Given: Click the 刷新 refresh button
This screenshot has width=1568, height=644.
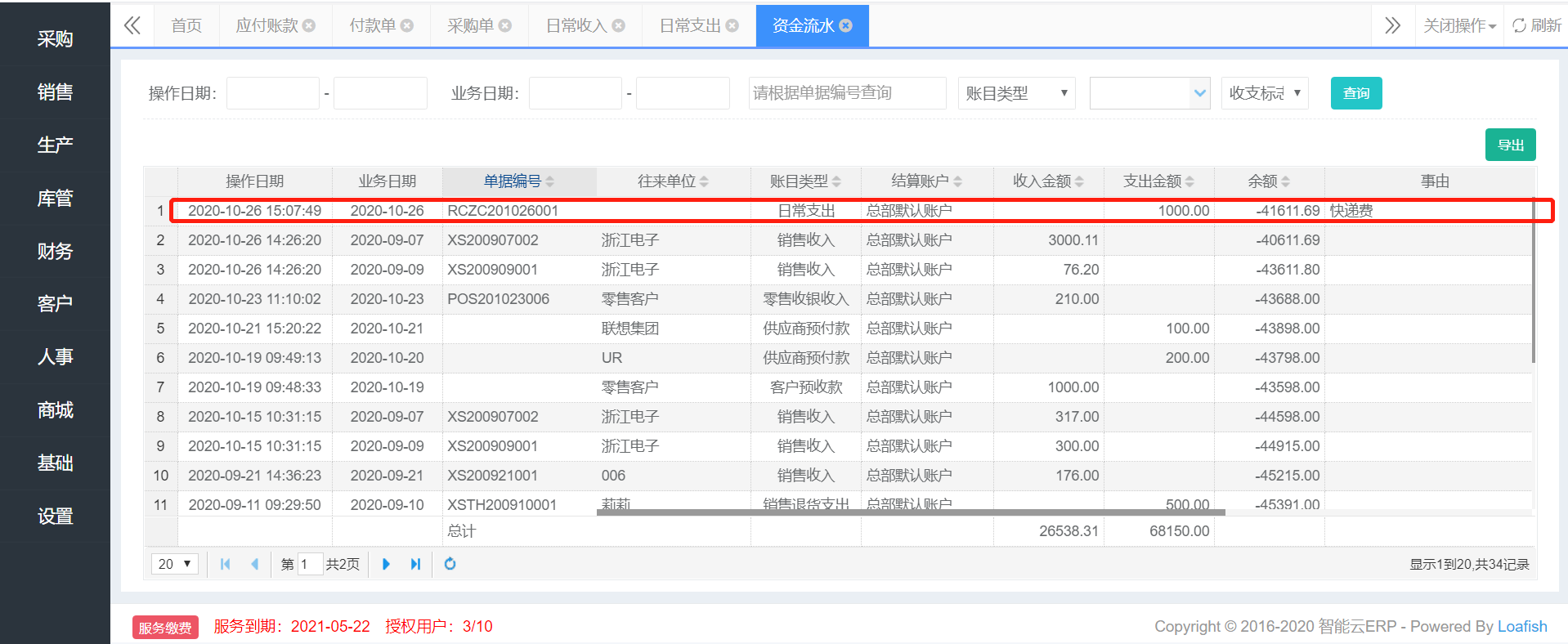Looking at the screenshot, I should coord(1537,26).
